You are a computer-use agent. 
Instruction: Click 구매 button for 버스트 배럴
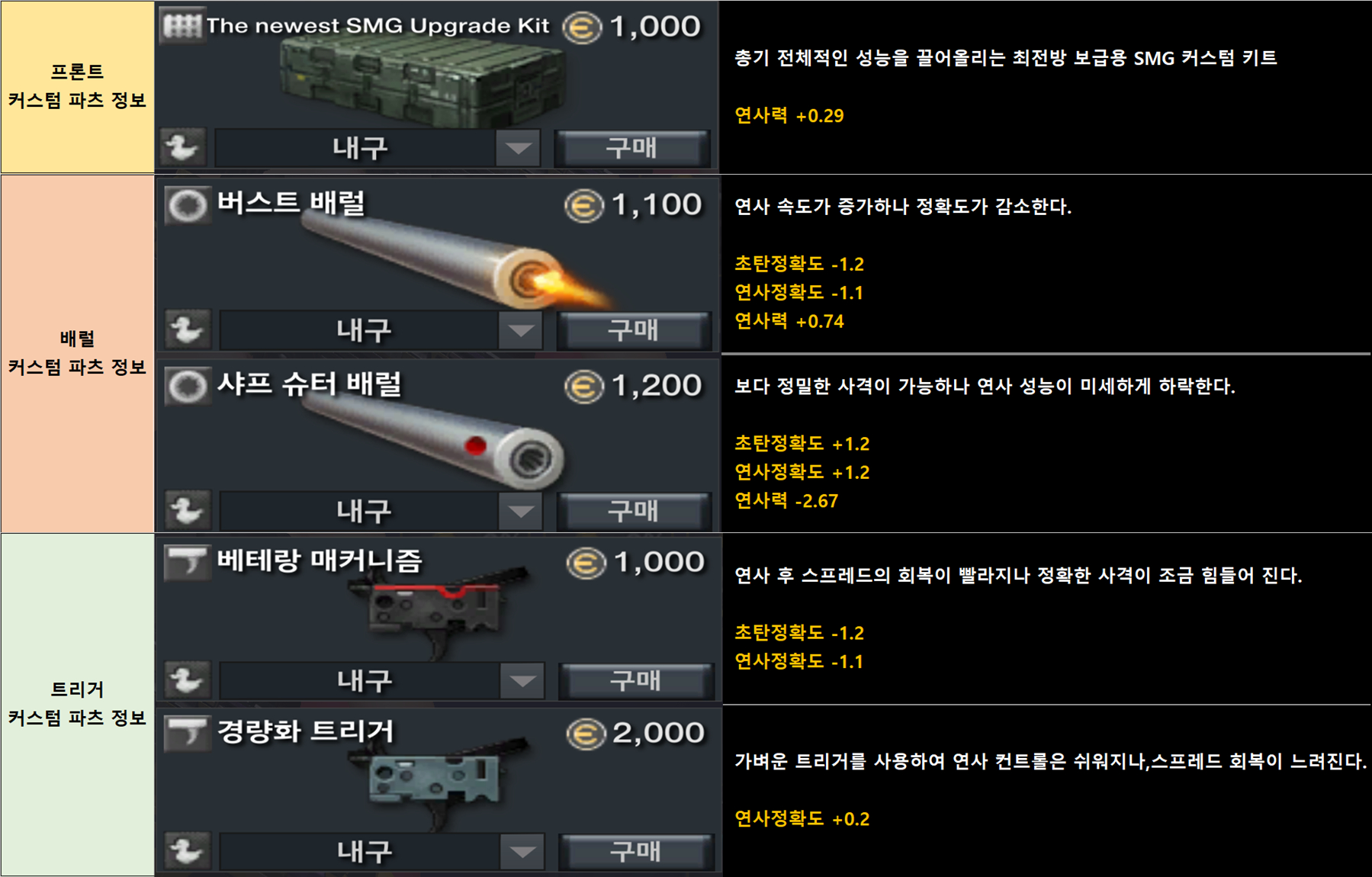[x=634, y=330]
